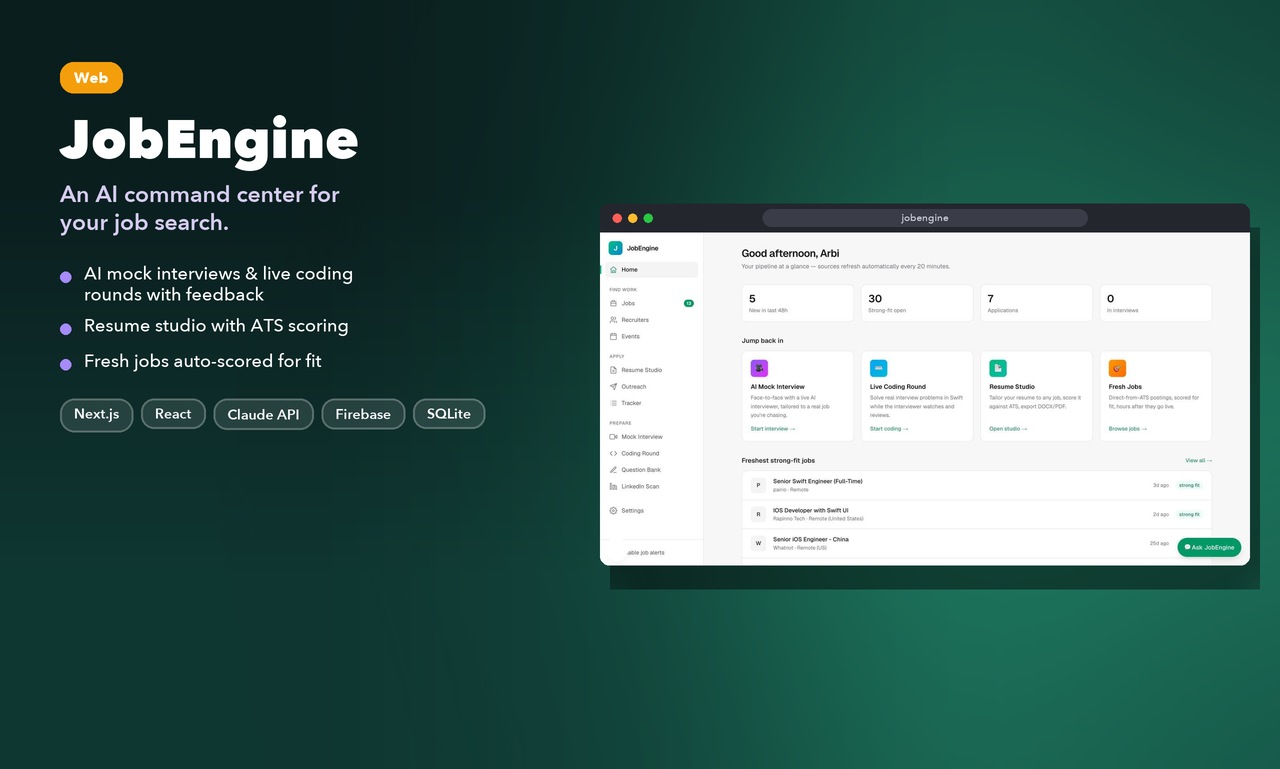Click the In interviews stat card
The height and width of the screenshot is (769, 1280).
coord(1156,303)
